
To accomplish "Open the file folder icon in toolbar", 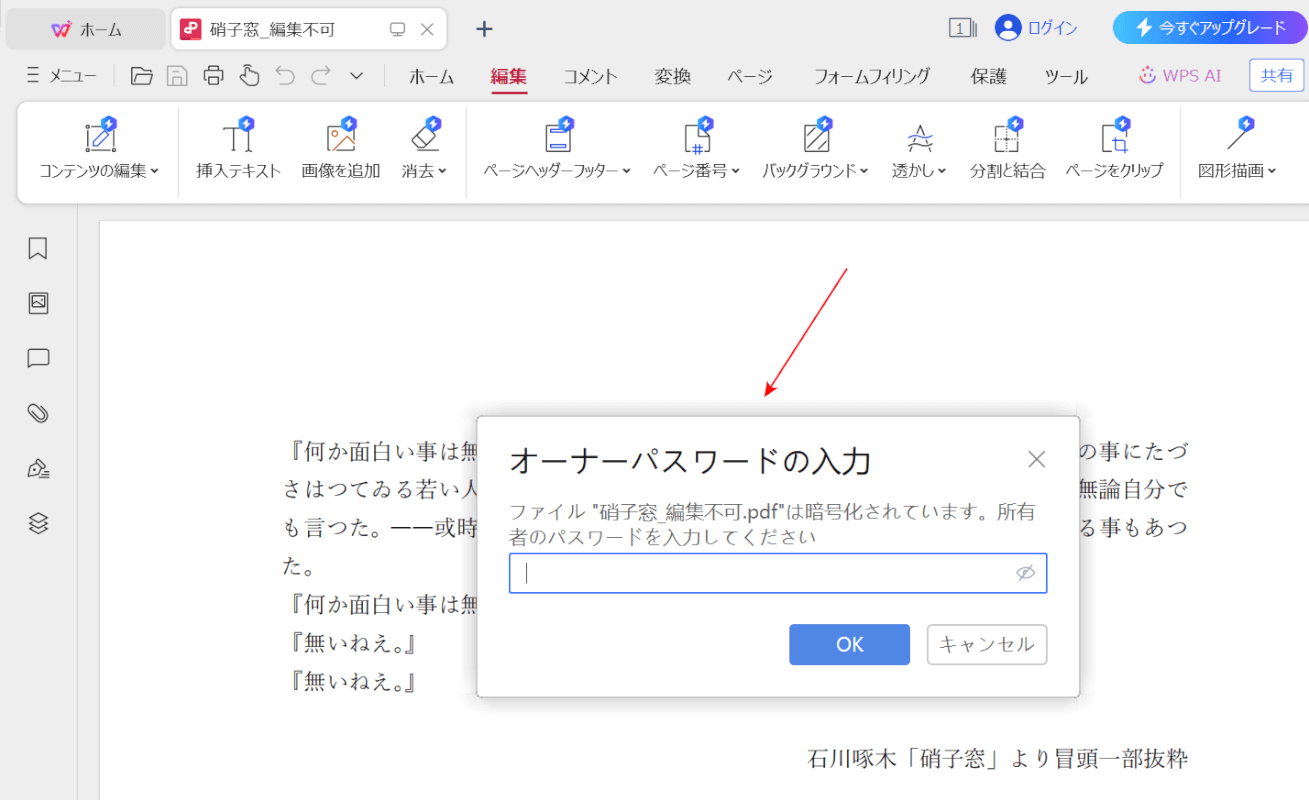I will [142, 76].
